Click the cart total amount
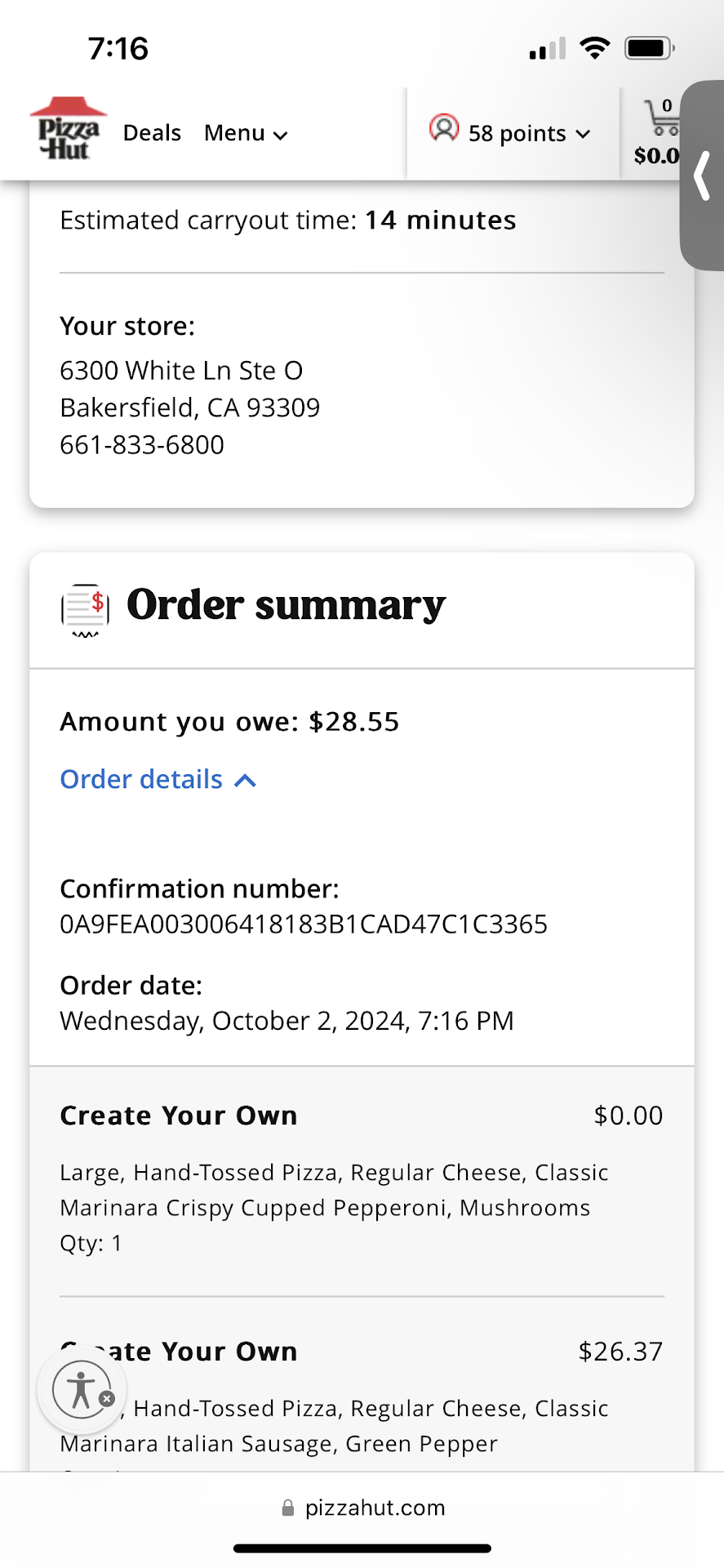This screenshot has height=1568, width=724. pos(656,155)
